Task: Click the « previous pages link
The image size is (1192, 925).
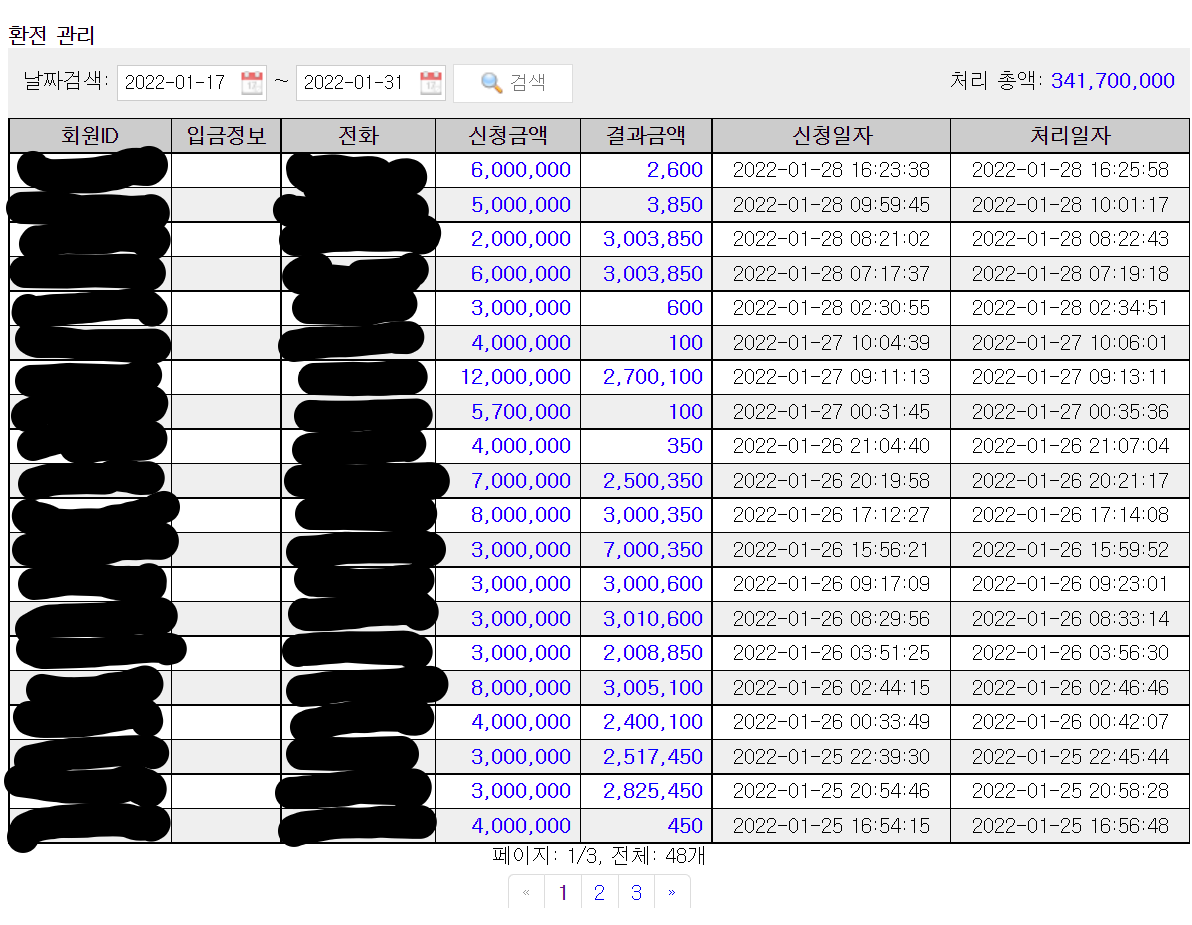Action: pyautogui.click(x=526, y=892)
